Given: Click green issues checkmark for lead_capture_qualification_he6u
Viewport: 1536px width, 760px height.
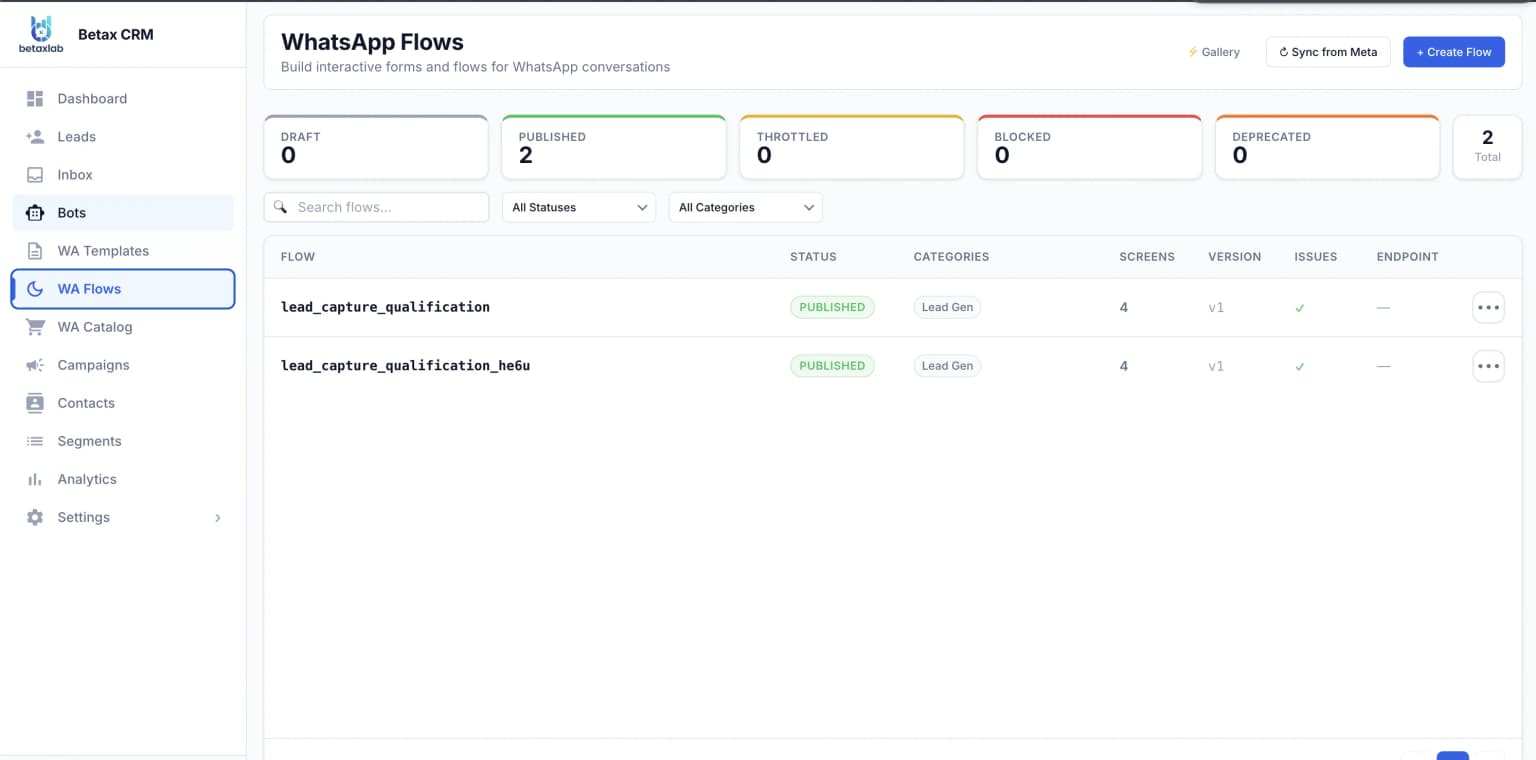Looking at the screenshot, I should click(1300, 366).
